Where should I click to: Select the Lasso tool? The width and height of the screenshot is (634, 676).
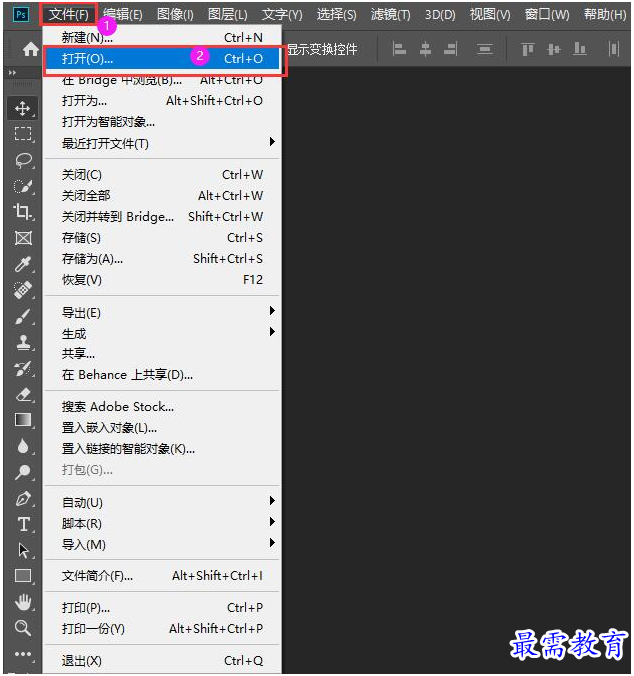[23, 160]
